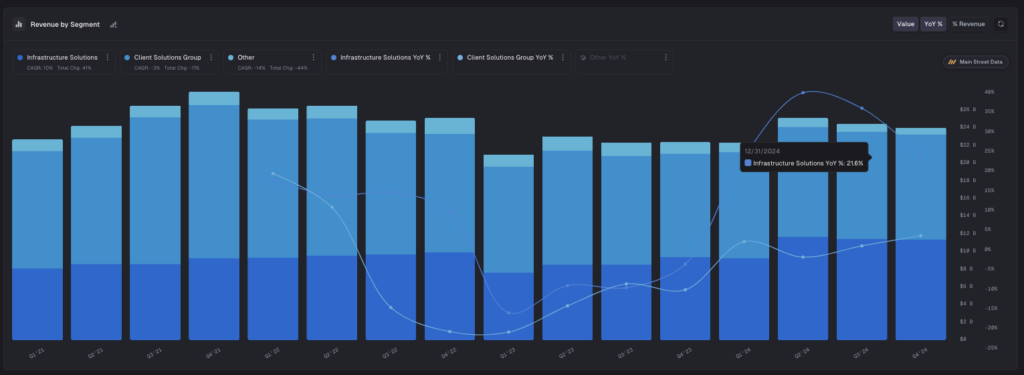Click the Q1'21 x-axis label

(37, 353)
